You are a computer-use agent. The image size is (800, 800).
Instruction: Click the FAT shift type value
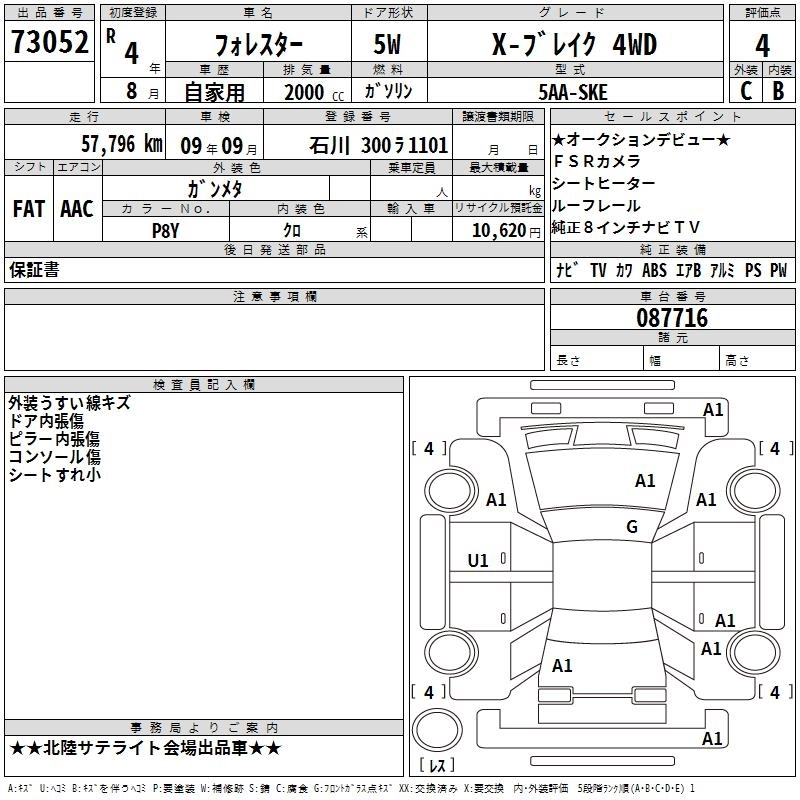28,208
